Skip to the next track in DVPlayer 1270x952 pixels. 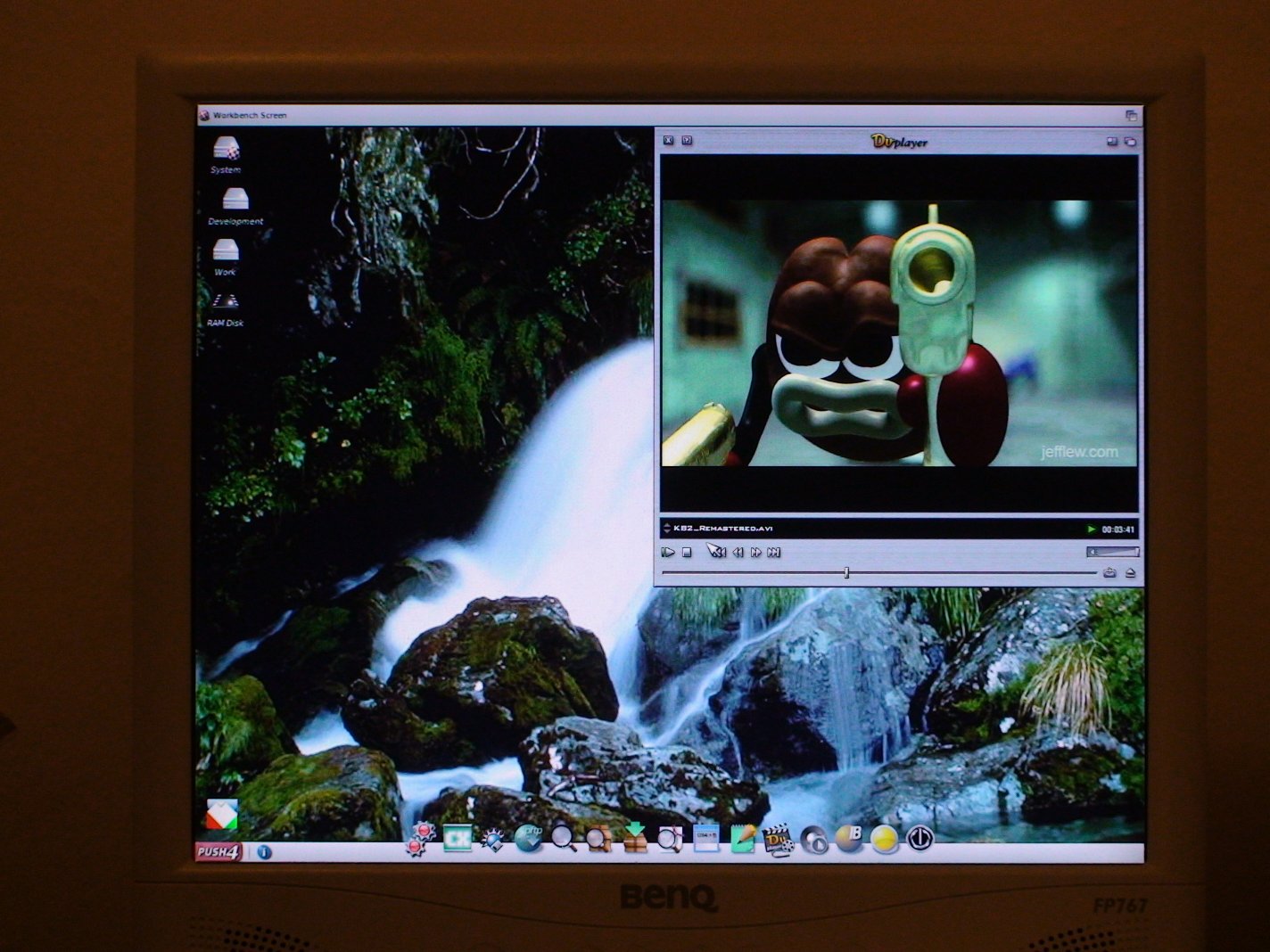774,552
